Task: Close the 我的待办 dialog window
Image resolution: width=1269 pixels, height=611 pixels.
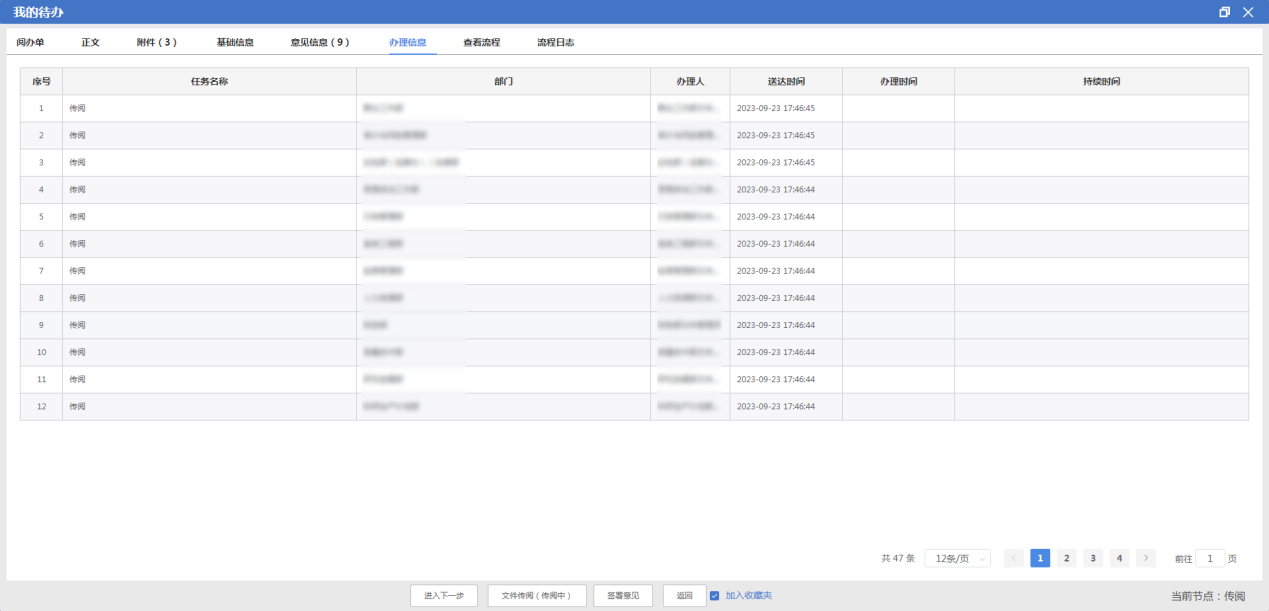Action: [1248, 12]
